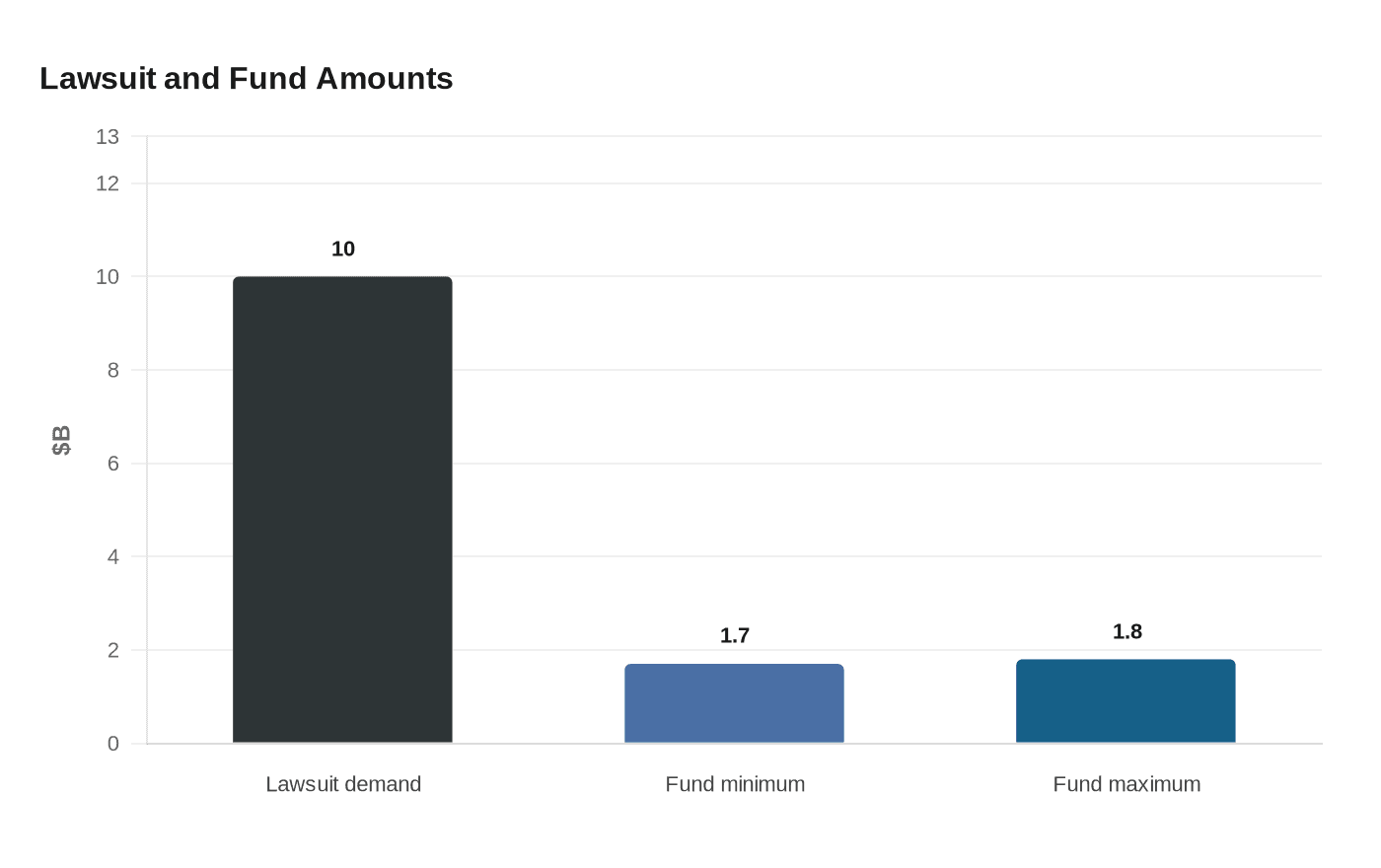
Task: Click the dark gray bar color
Action: point(342,510)
